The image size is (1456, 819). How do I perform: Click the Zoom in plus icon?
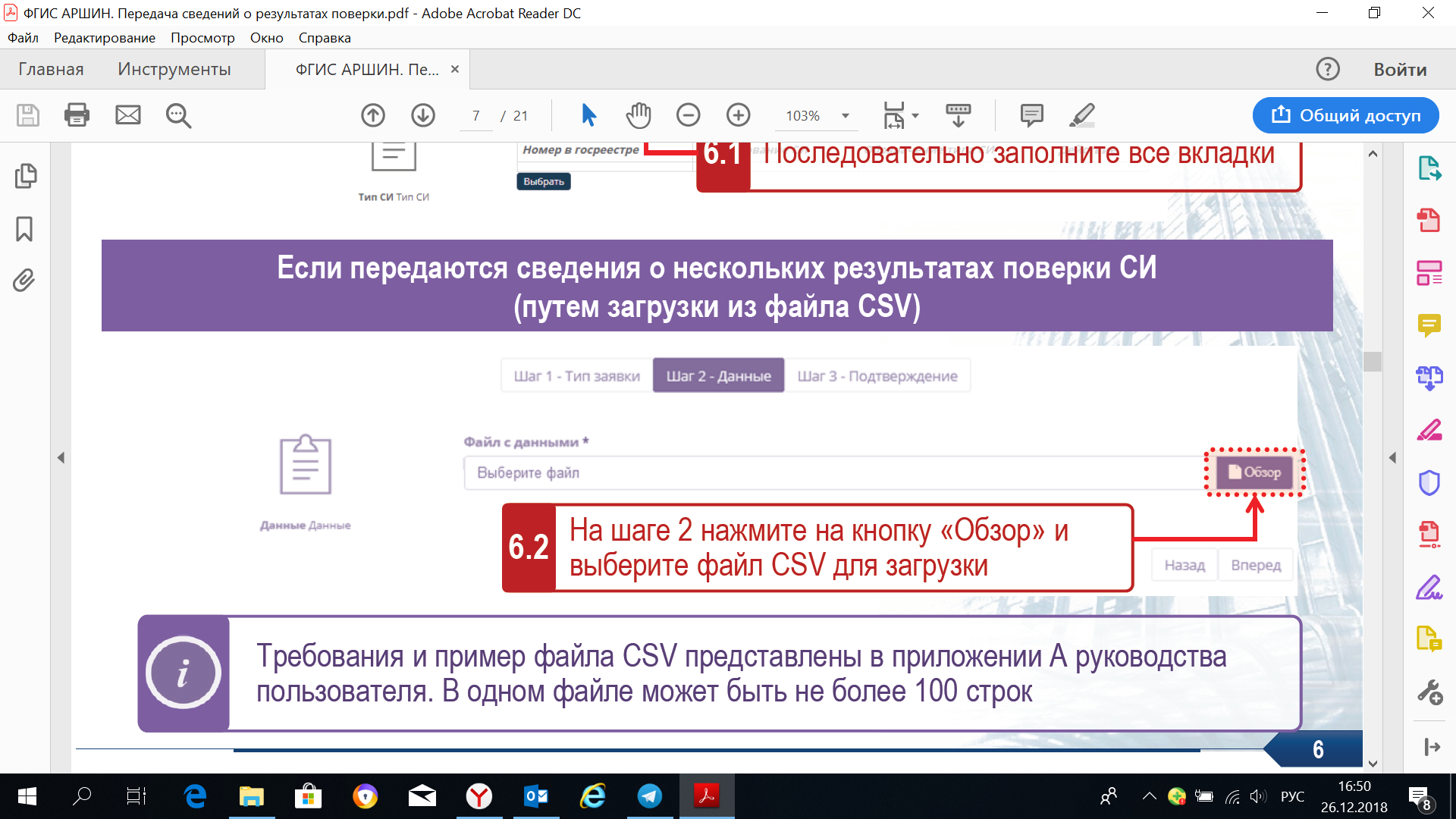(738, 115)
